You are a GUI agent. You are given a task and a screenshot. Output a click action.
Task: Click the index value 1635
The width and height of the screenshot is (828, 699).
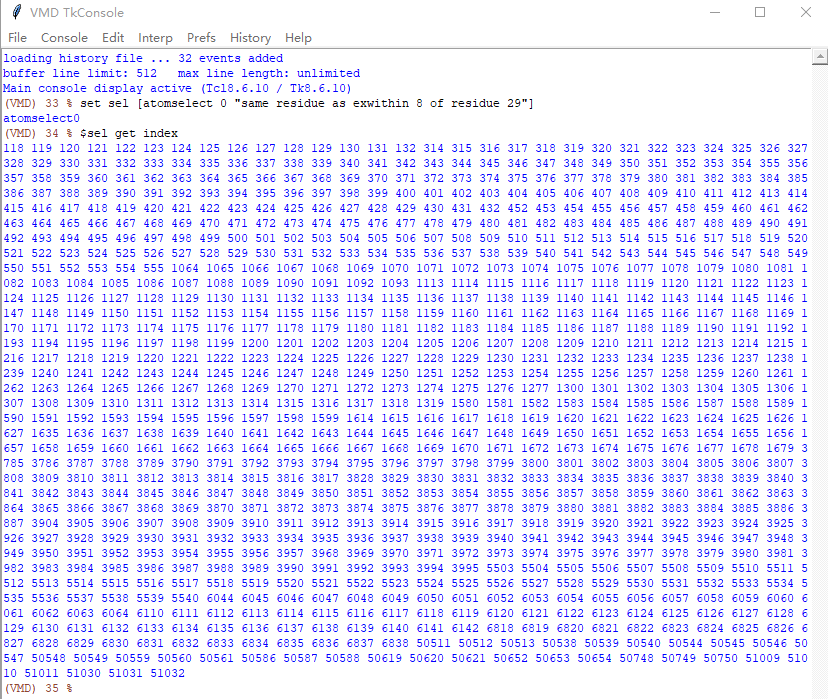click(45, 433)
